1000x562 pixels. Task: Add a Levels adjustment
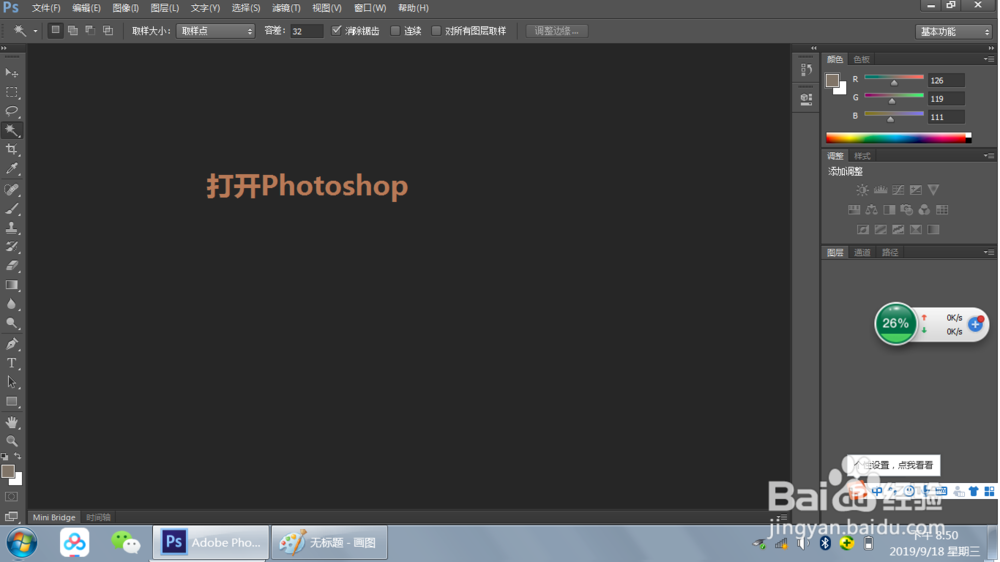coord(880,190)
